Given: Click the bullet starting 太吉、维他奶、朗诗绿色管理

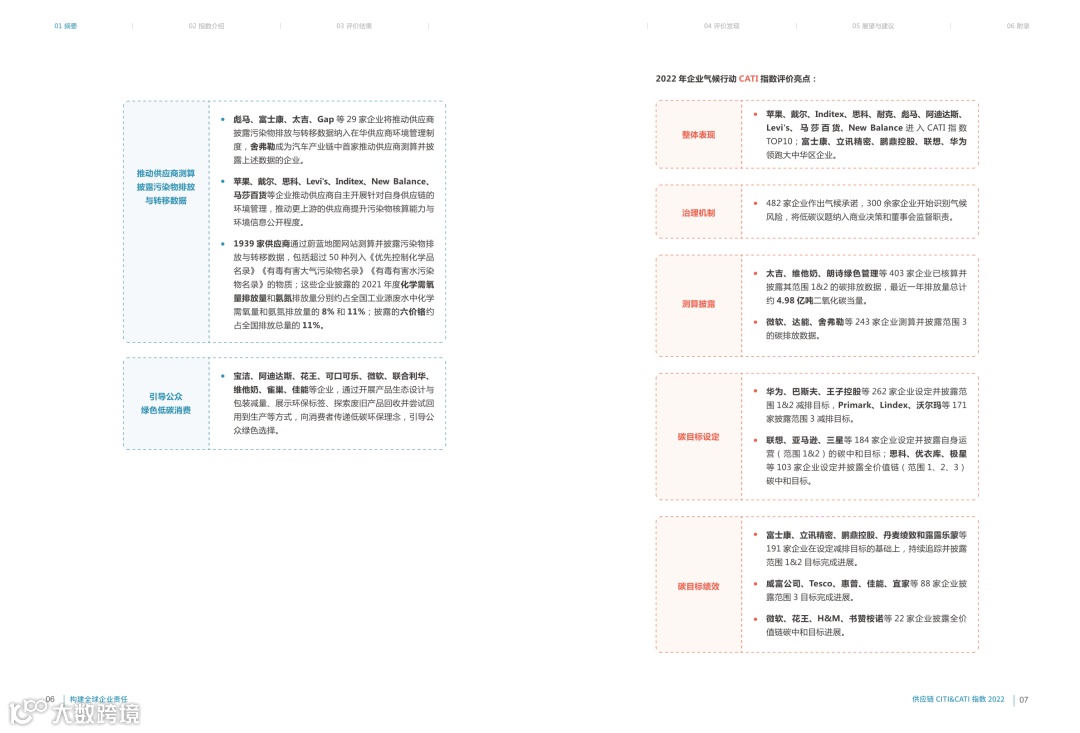Looking at the screenshot, I should tap(866, 287).
